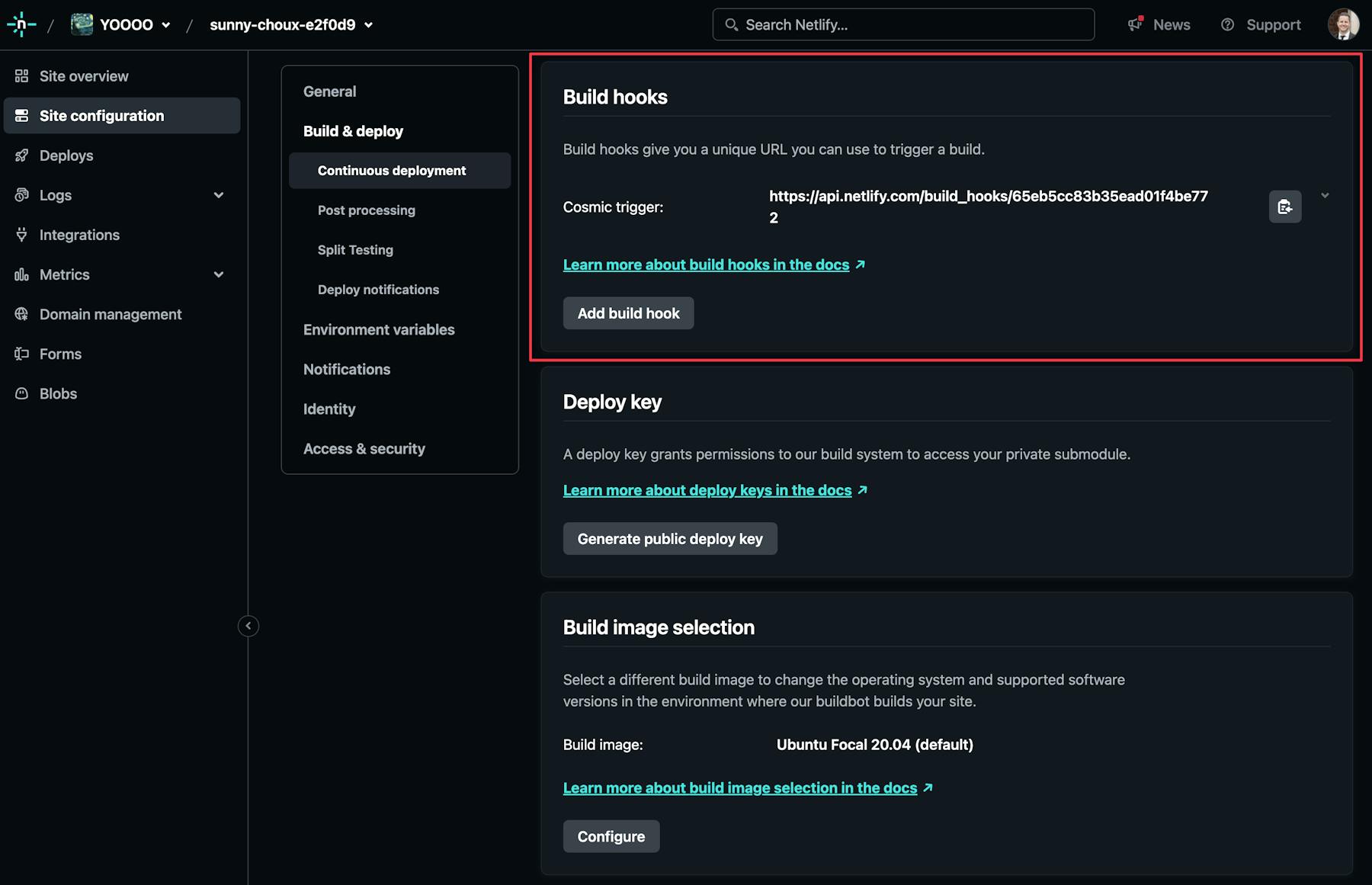Open Learn more about deploy keys docs

(707, 490)
